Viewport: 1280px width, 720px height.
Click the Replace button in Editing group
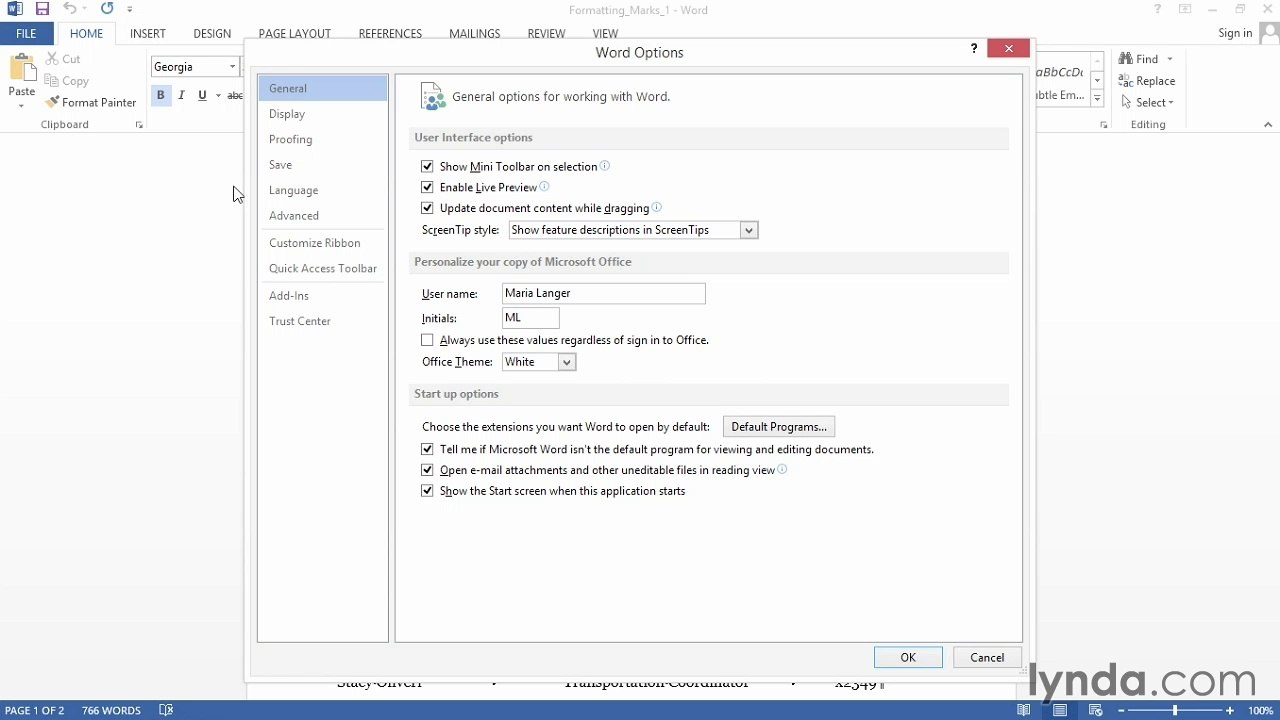[1147, 81]
